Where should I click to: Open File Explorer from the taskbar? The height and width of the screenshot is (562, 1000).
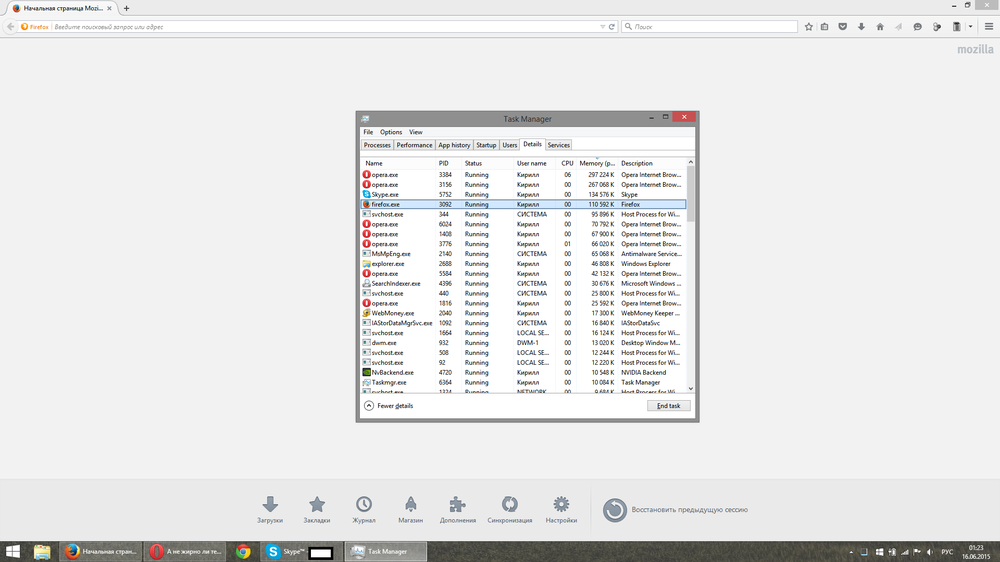point(42,552)
